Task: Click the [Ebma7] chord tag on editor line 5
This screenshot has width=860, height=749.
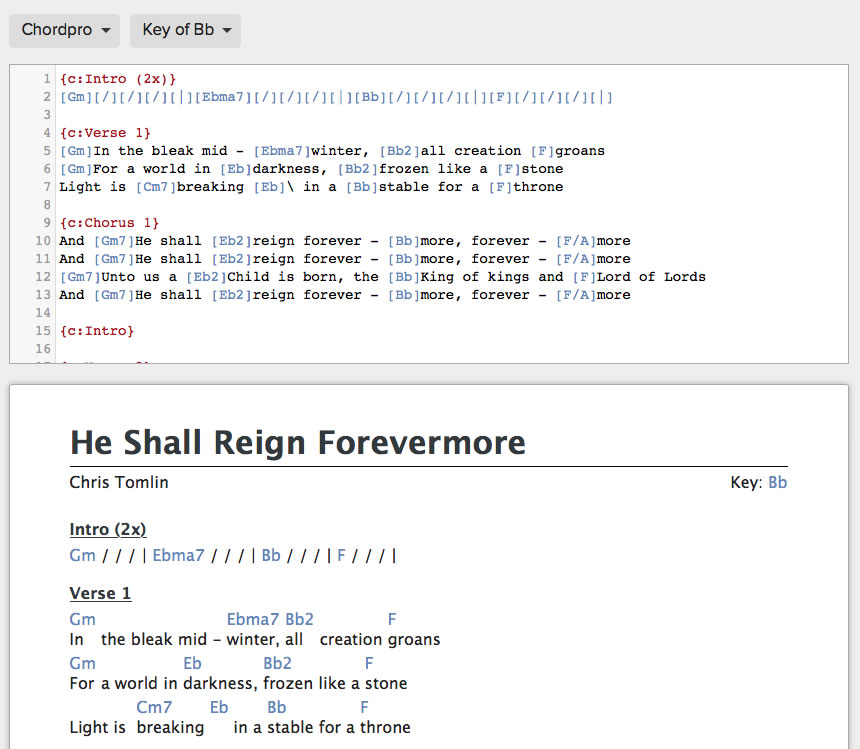Action: click(x=282, y=151)
